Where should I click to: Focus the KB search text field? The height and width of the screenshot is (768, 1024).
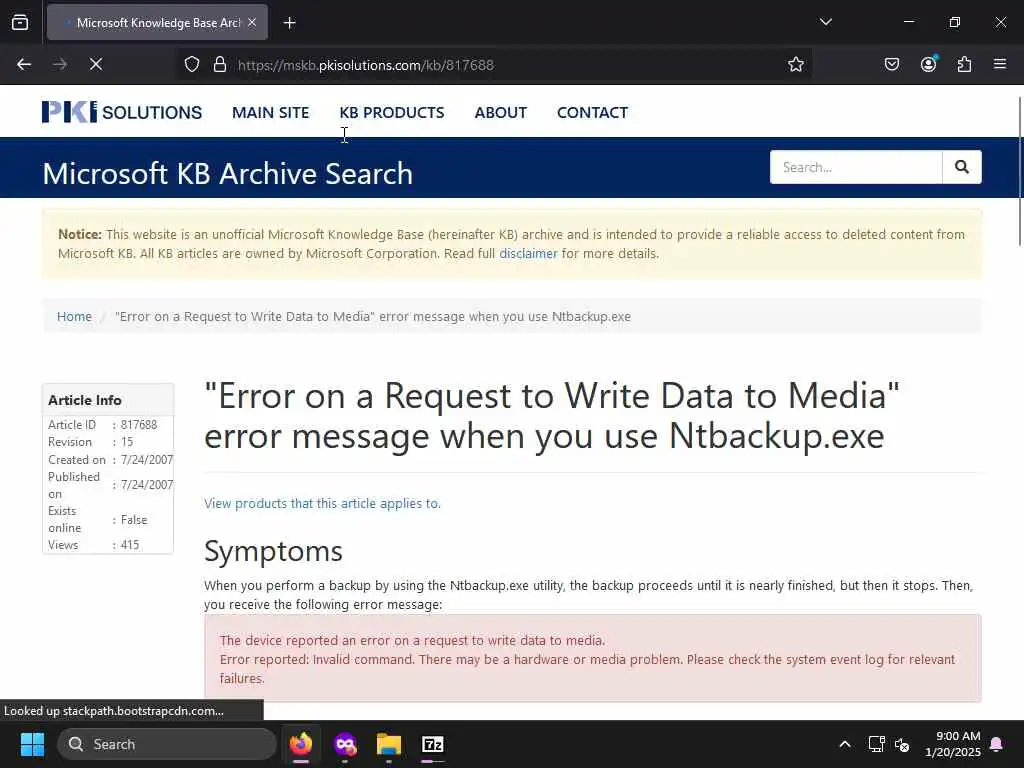(856, 167)
